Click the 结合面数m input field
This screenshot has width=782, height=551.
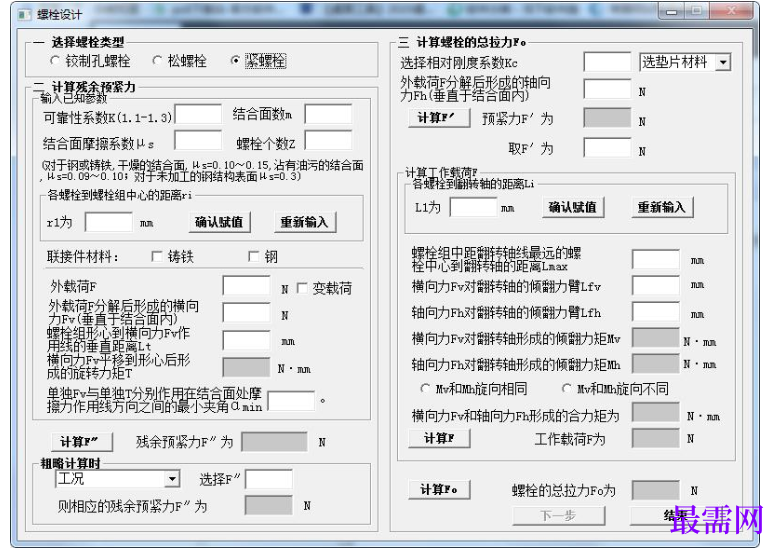328,114
